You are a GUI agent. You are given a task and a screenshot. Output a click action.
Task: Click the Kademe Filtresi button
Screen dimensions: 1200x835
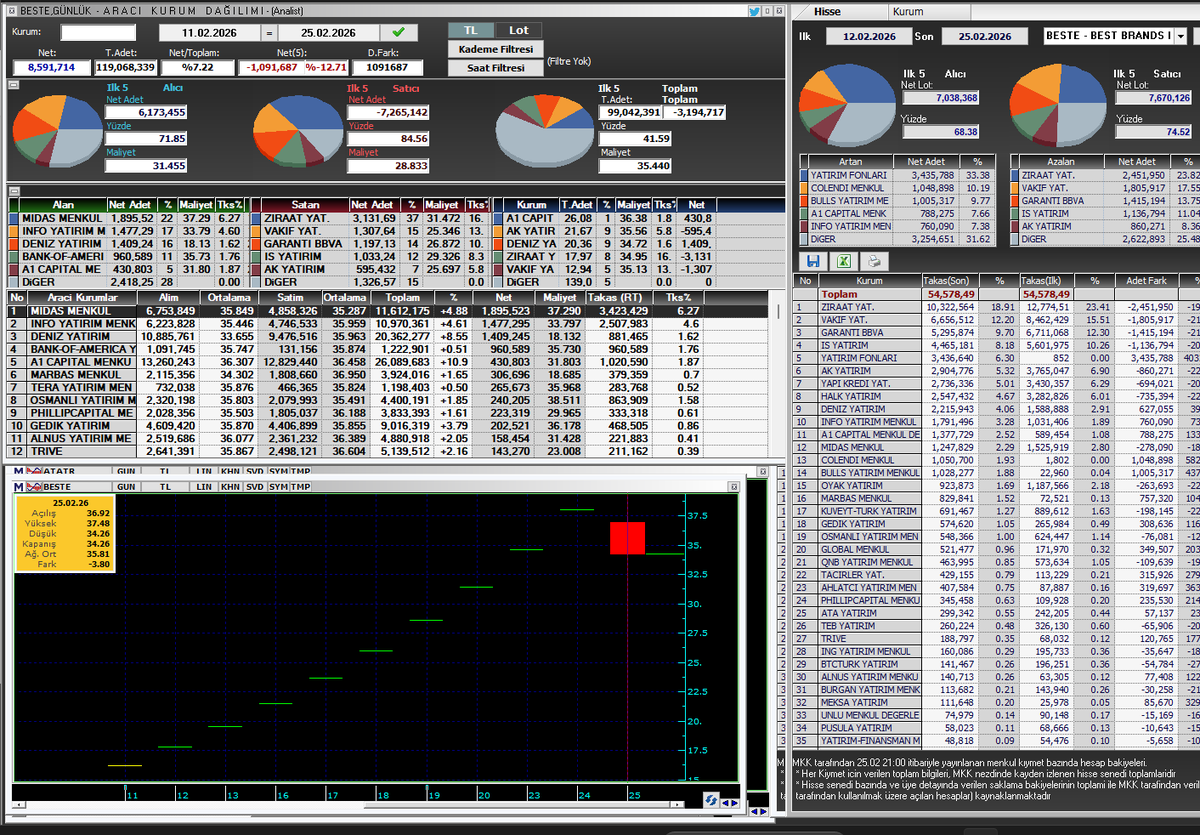click(496, 49)
